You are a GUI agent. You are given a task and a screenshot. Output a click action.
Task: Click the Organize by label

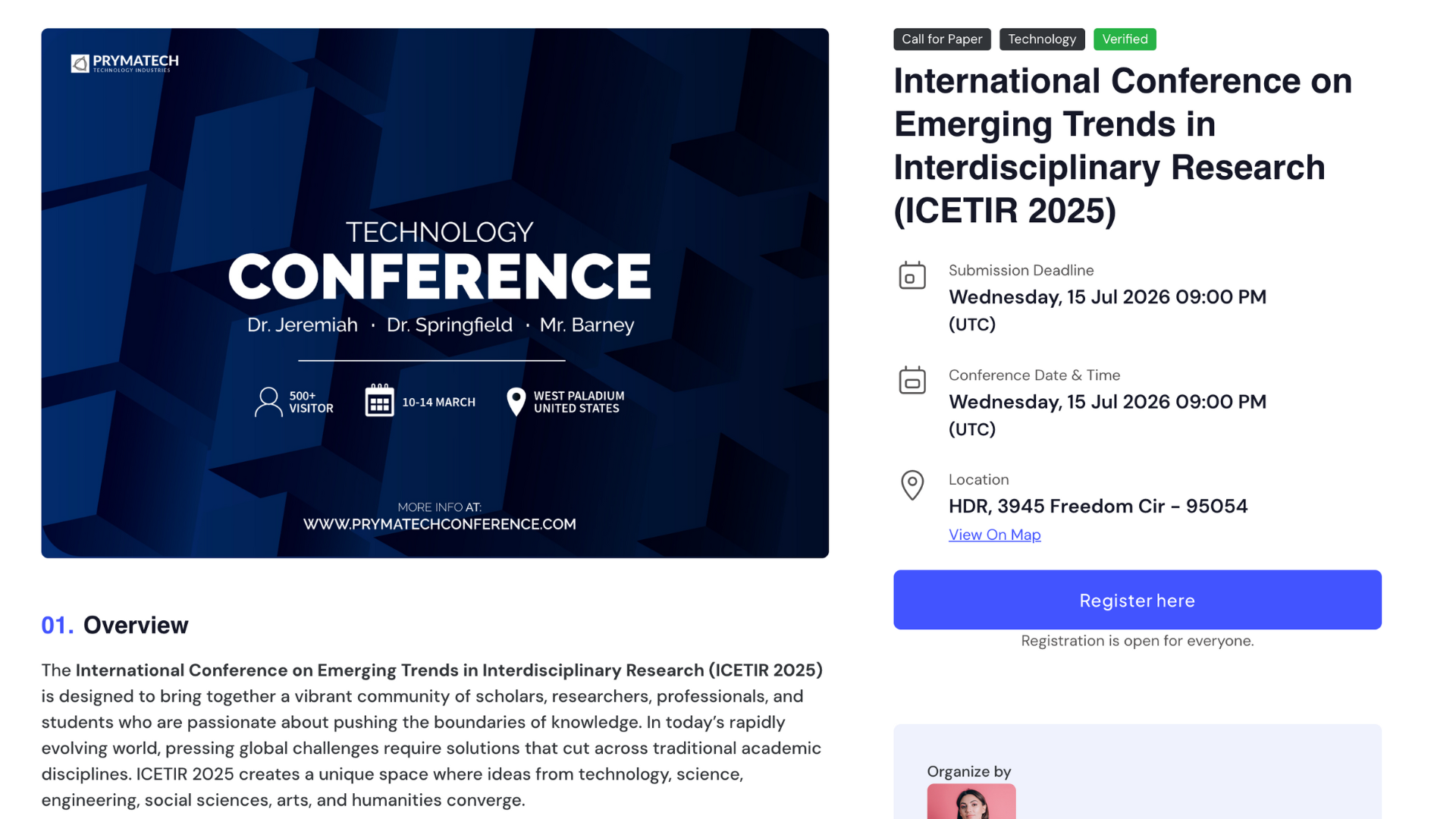pos(968,771)
